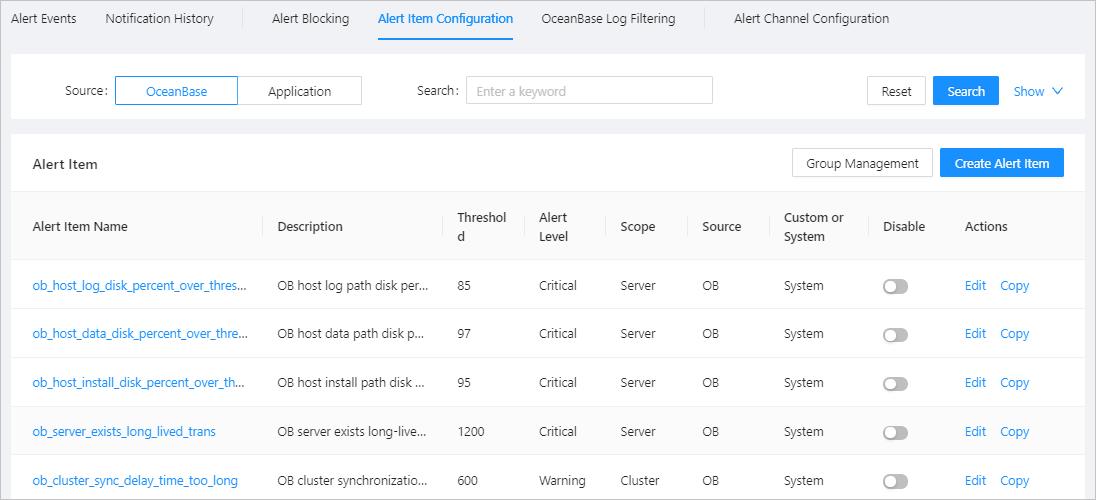
Task: Open Group Management
Action: click(862, 163)
